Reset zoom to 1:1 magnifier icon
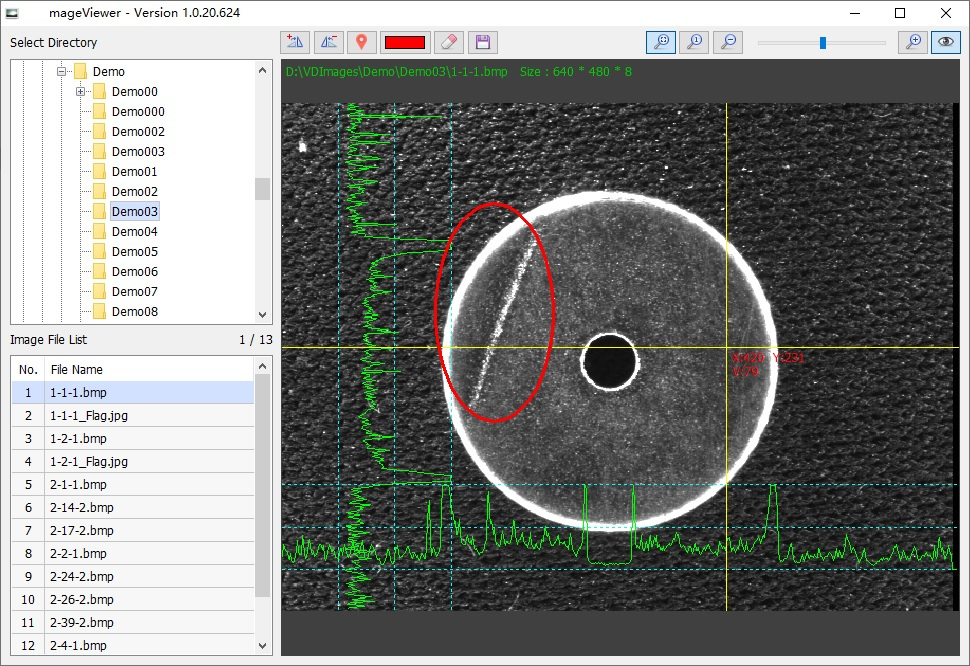Viewport: 970px width, 666px height. [x=695, y=42]
